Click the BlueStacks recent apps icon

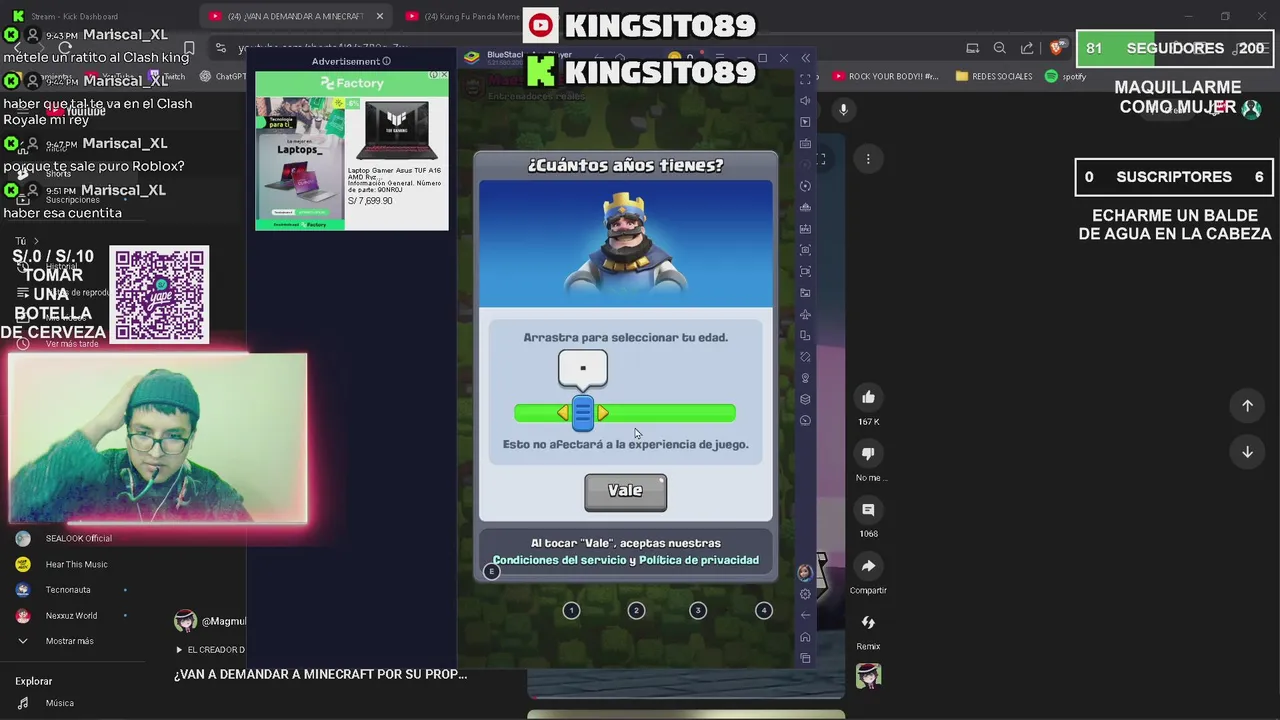point(805,658)
